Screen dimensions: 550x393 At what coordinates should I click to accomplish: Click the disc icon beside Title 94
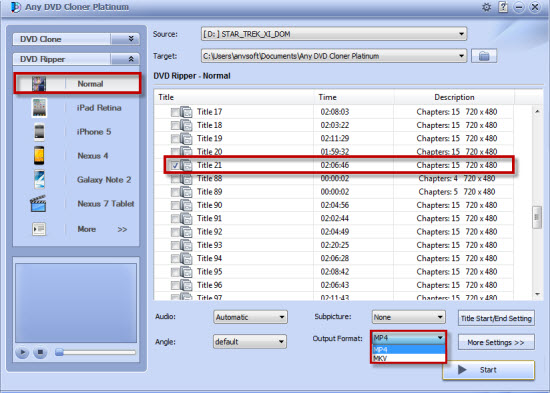click(x=186, y=259)
